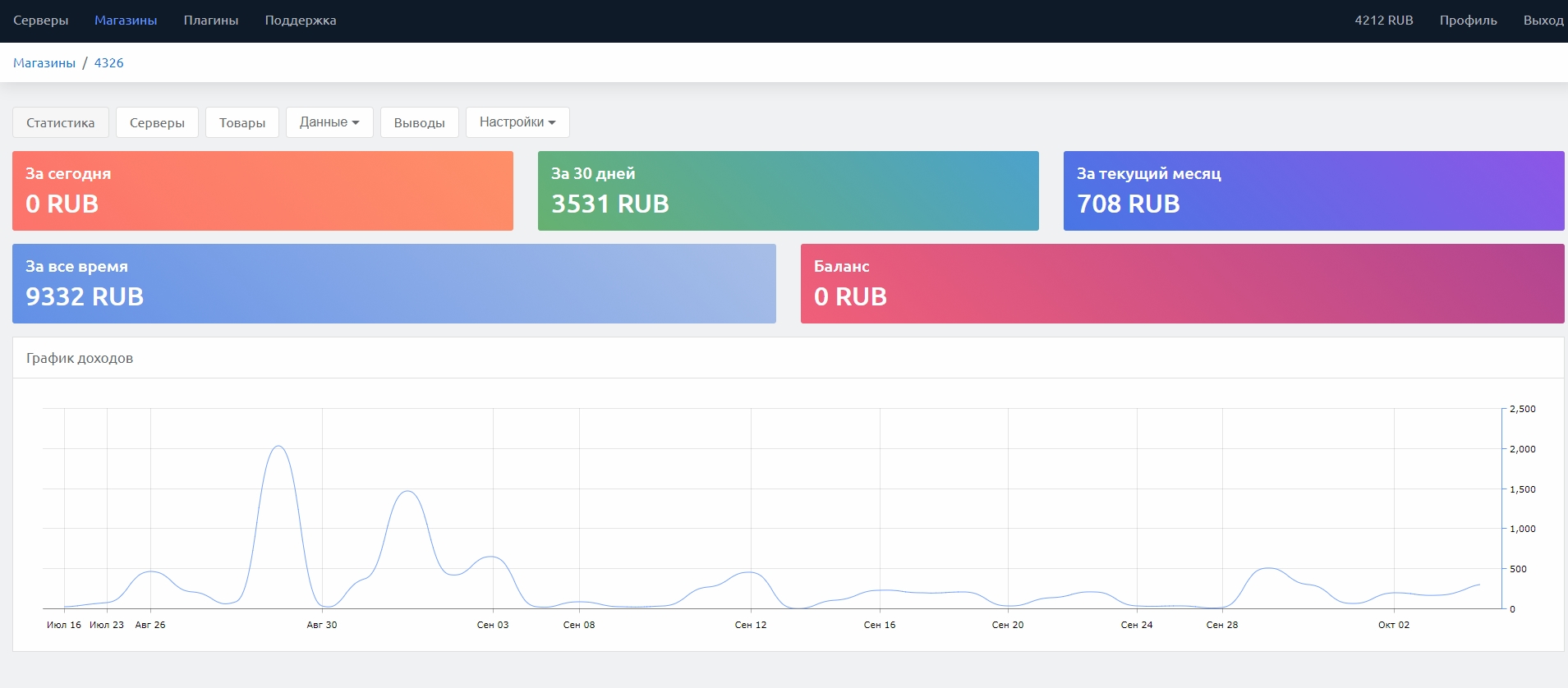Switch to the Серверы tab button
Image resolution: width=1568 pixels, height=688 pixels.
pos(157,122)
